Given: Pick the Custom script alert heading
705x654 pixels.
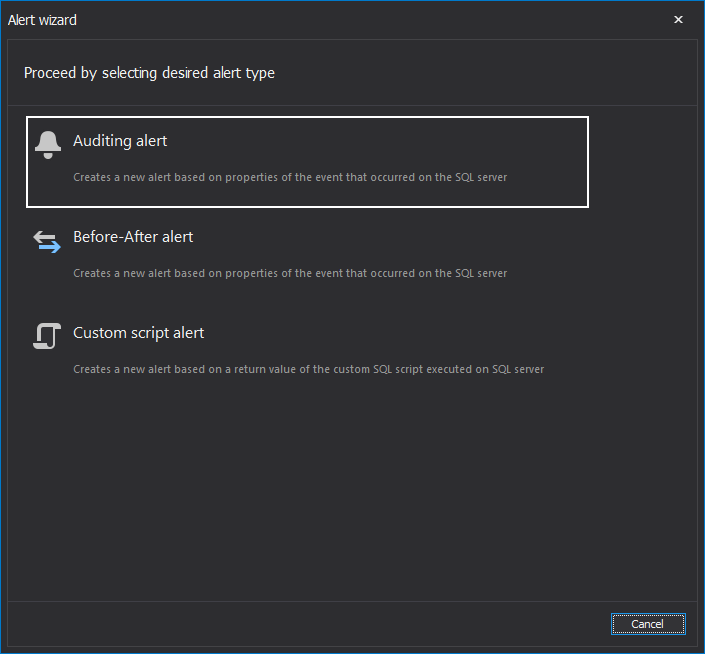Looking at the screenshot, I should click(x=138, y=333).
